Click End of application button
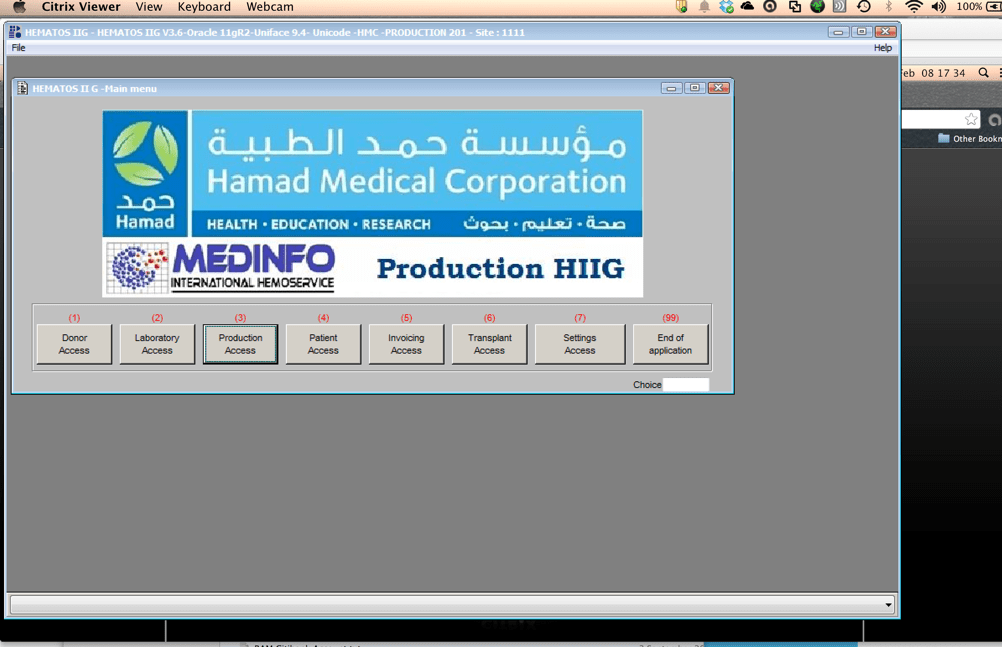Screen dimensions: 1002x647 coord(670,344)
